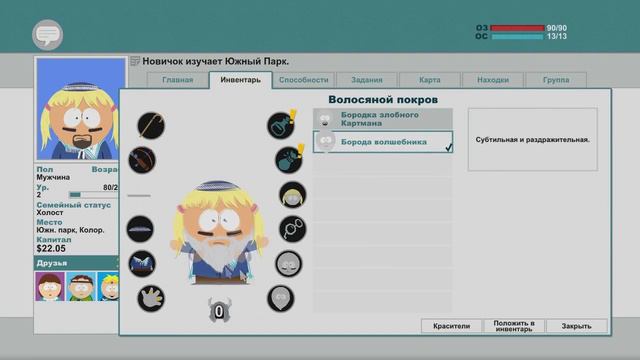Screen dimensions: 640x360
Task: Click the Мужчина gender value
Action: point(53,178)
